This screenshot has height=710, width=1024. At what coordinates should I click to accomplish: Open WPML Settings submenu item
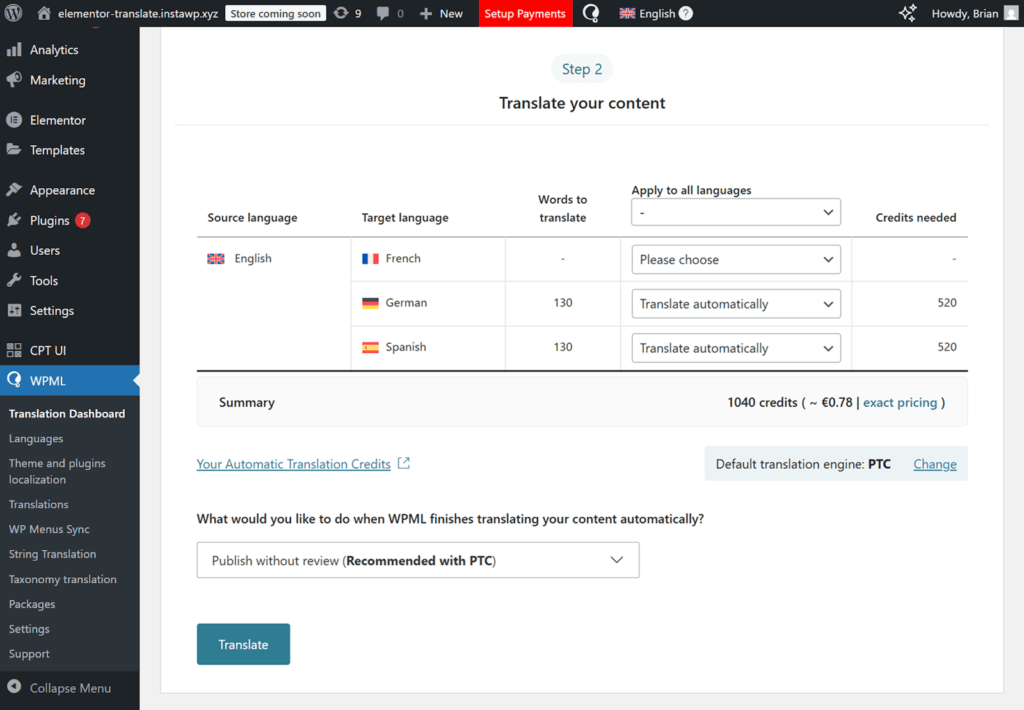[x=29, y=629]
